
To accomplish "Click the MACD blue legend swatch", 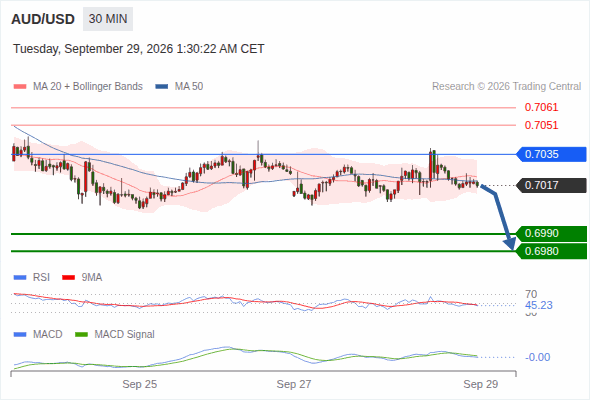I will [20, 335].
